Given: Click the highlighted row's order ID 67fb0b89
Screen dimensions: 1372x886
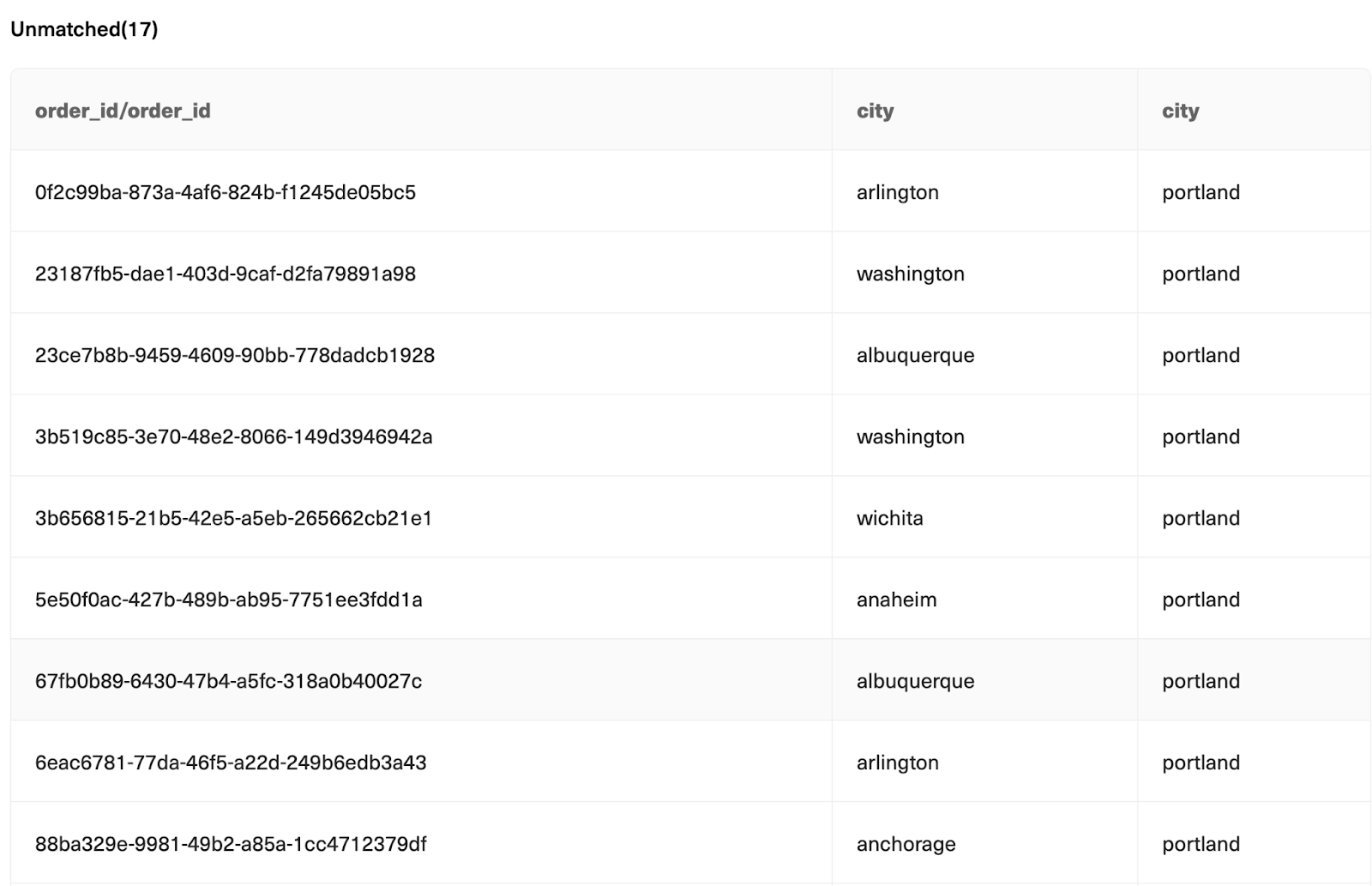Looking at the screenshot, I should 228,681.
